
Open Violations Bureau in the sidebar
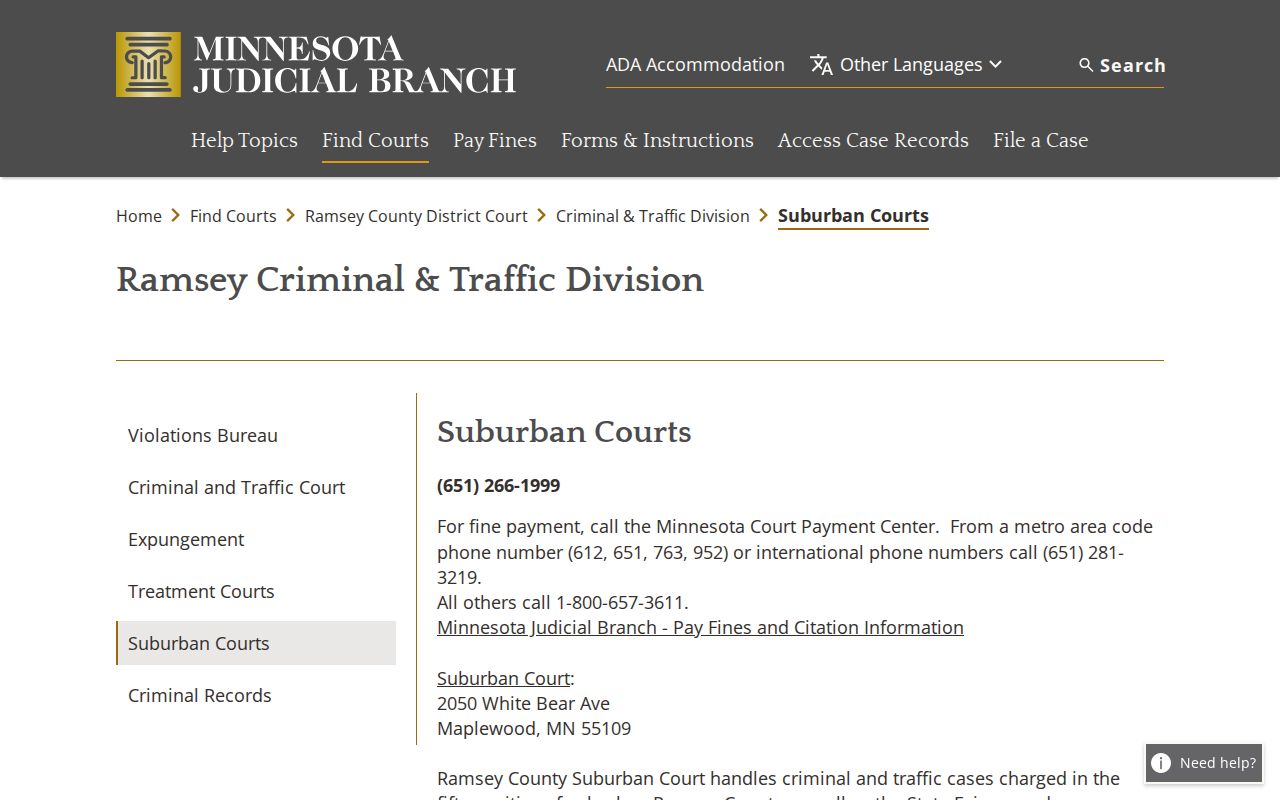tap(256, 435)
